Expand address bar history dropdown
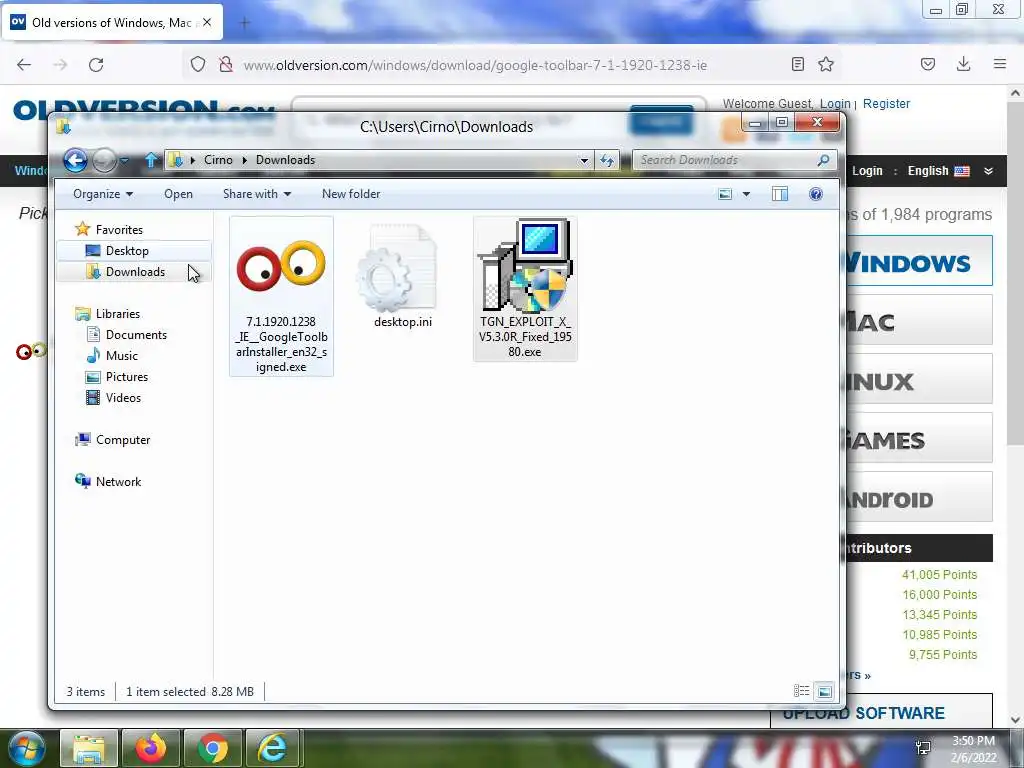 pyautogui.click(x=584, y=160)
